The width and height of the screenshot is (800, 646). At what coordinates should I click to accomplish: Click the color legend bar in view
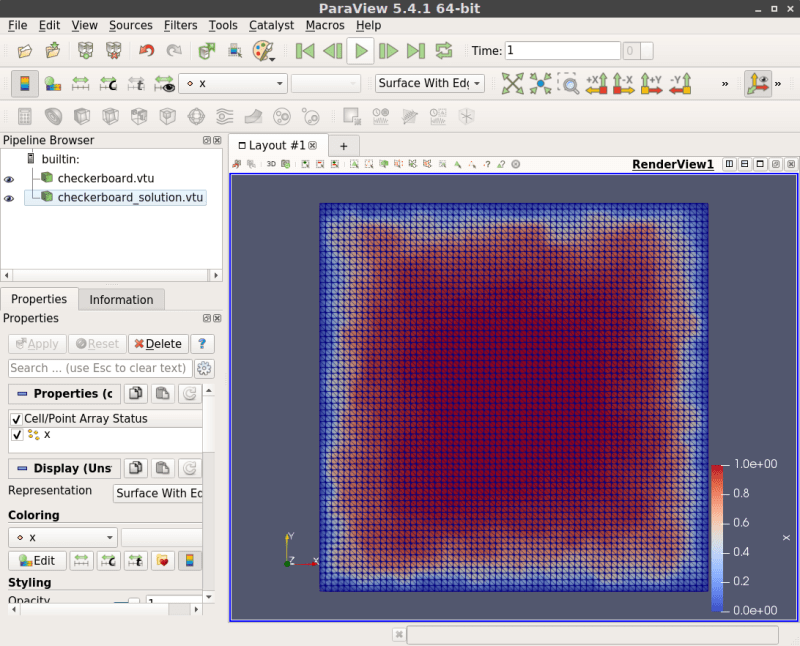click(717, 538)
